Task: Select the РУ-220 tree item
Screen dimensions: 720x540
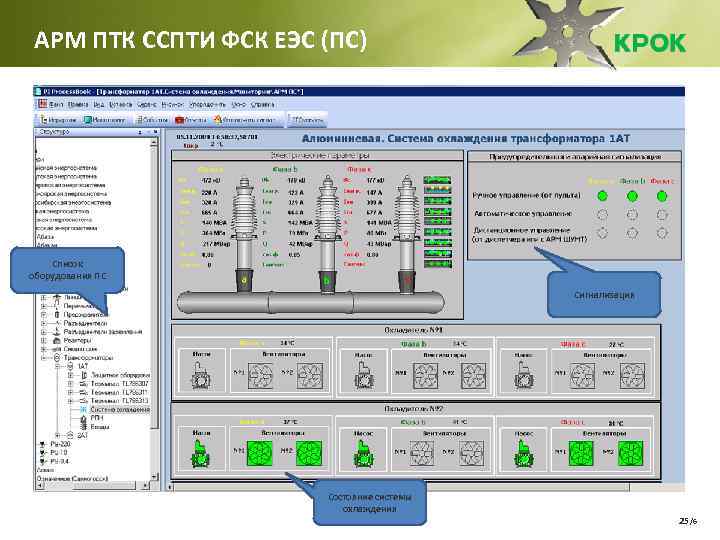Action: pos(60,444)
